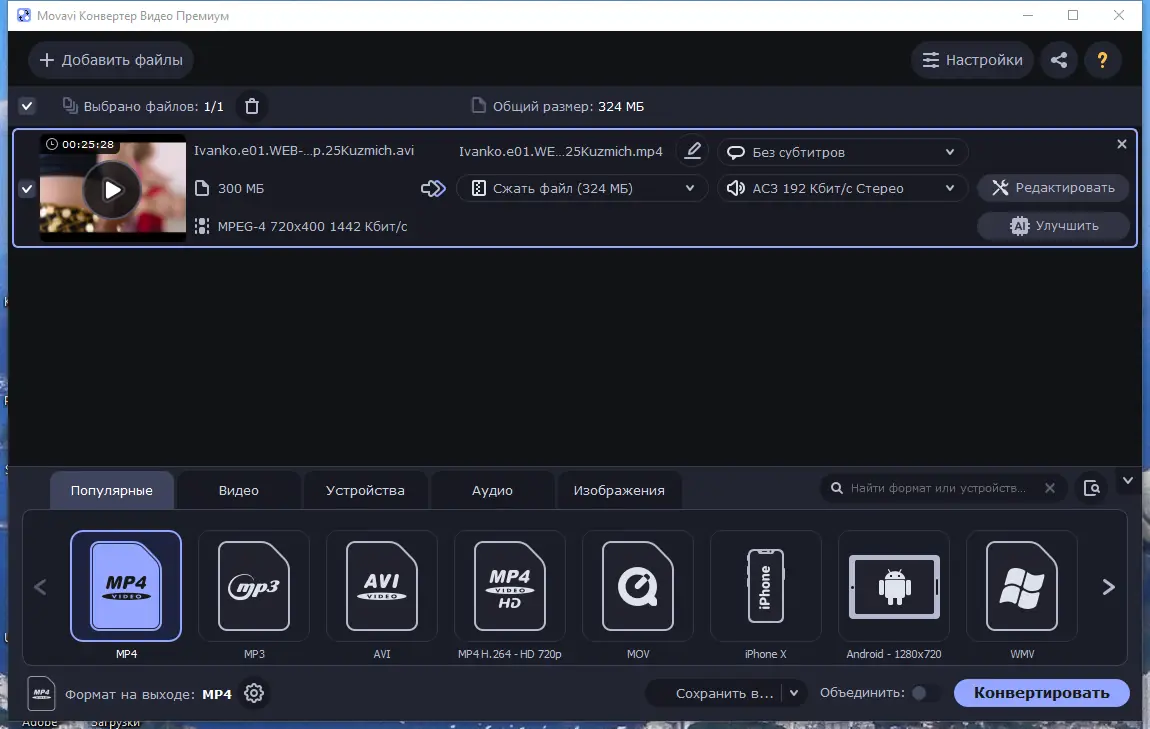Click the MP4 output format icon at bottom
Image resolution: width=1150 pixels, height=729 pixels.
(42, 693)
